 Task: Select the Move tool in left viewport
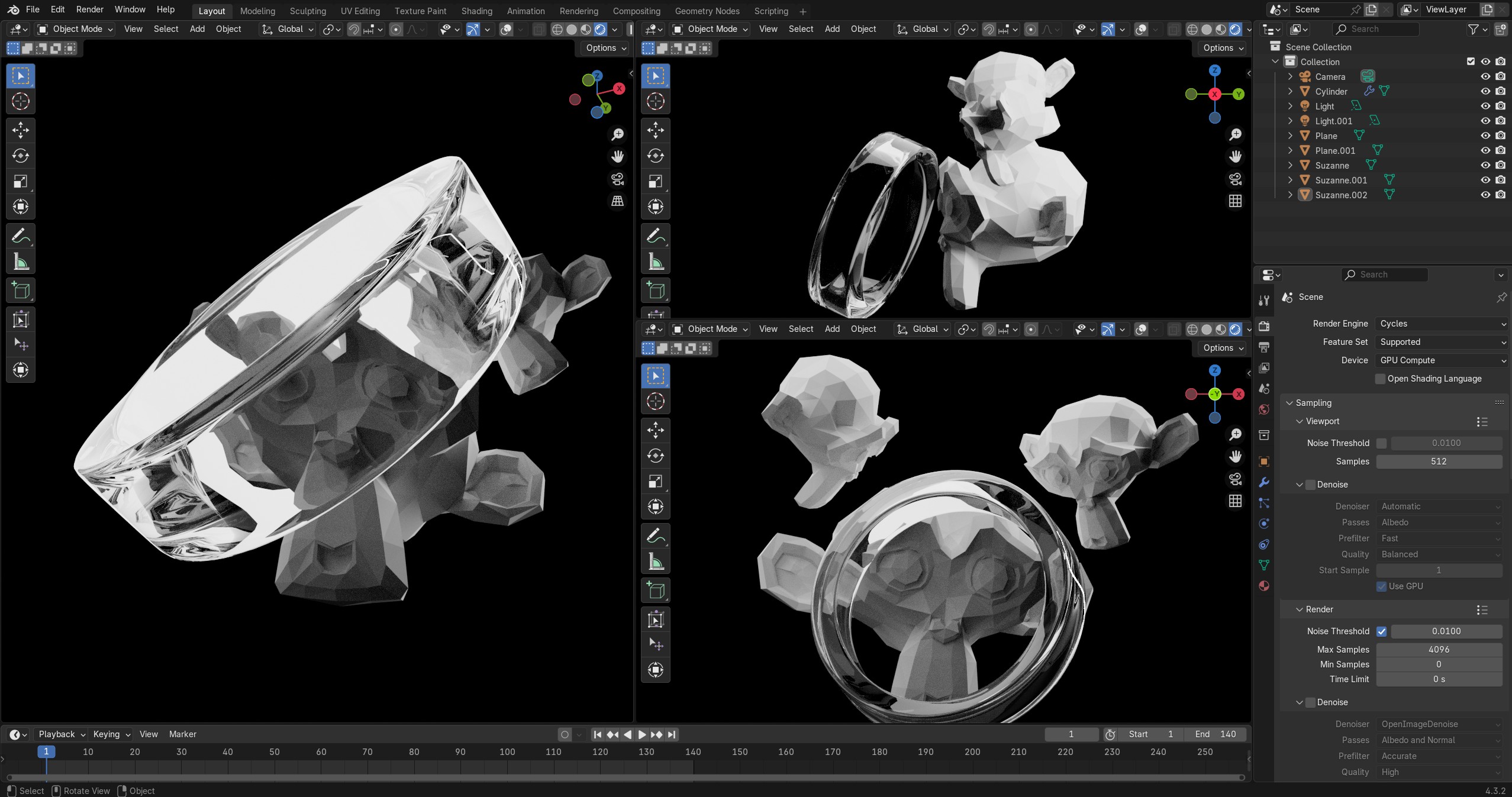[x=21, y=130]
